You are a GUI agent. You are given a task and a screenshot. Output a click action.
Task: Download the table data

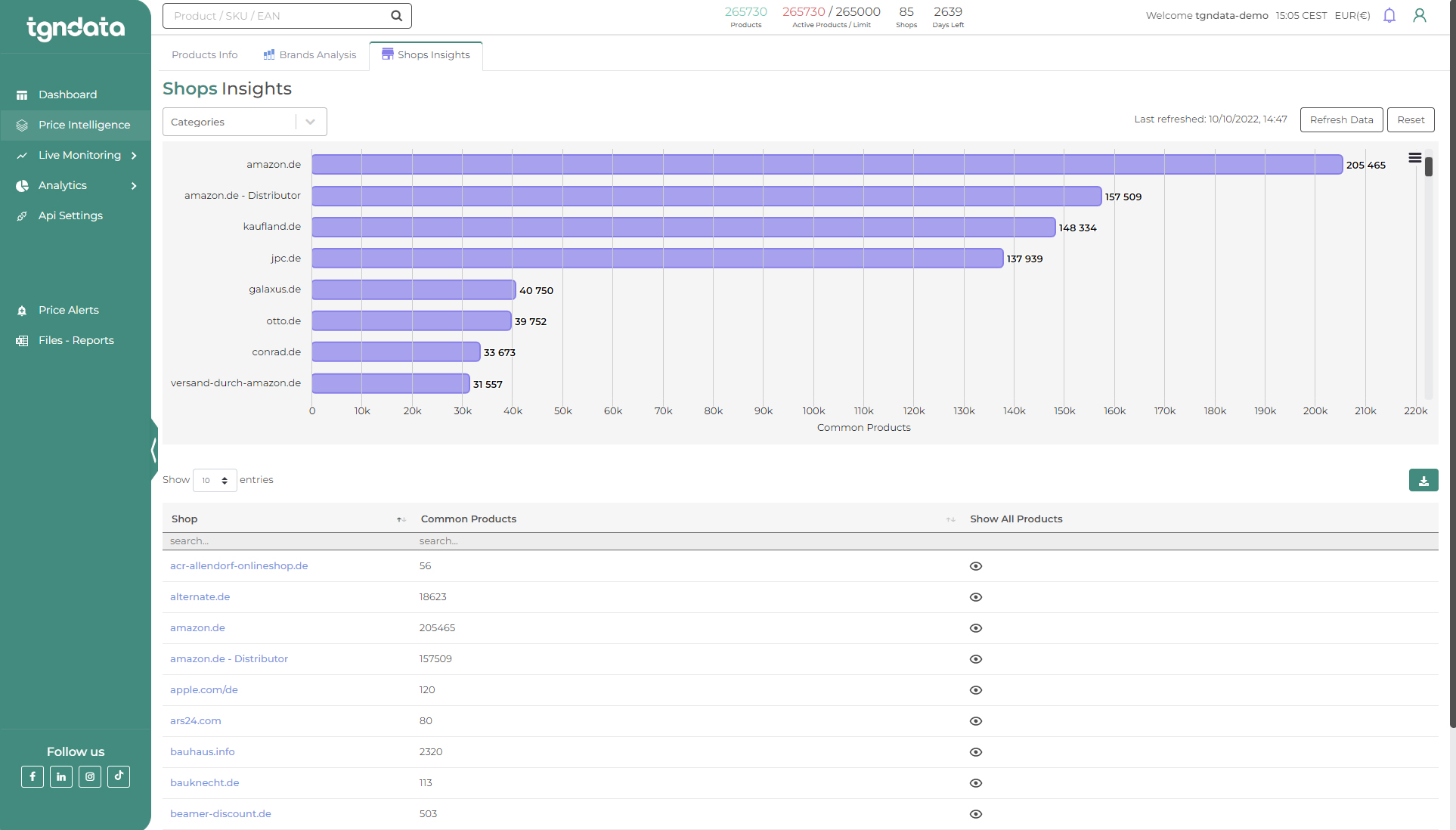(x=1423, y=481)
